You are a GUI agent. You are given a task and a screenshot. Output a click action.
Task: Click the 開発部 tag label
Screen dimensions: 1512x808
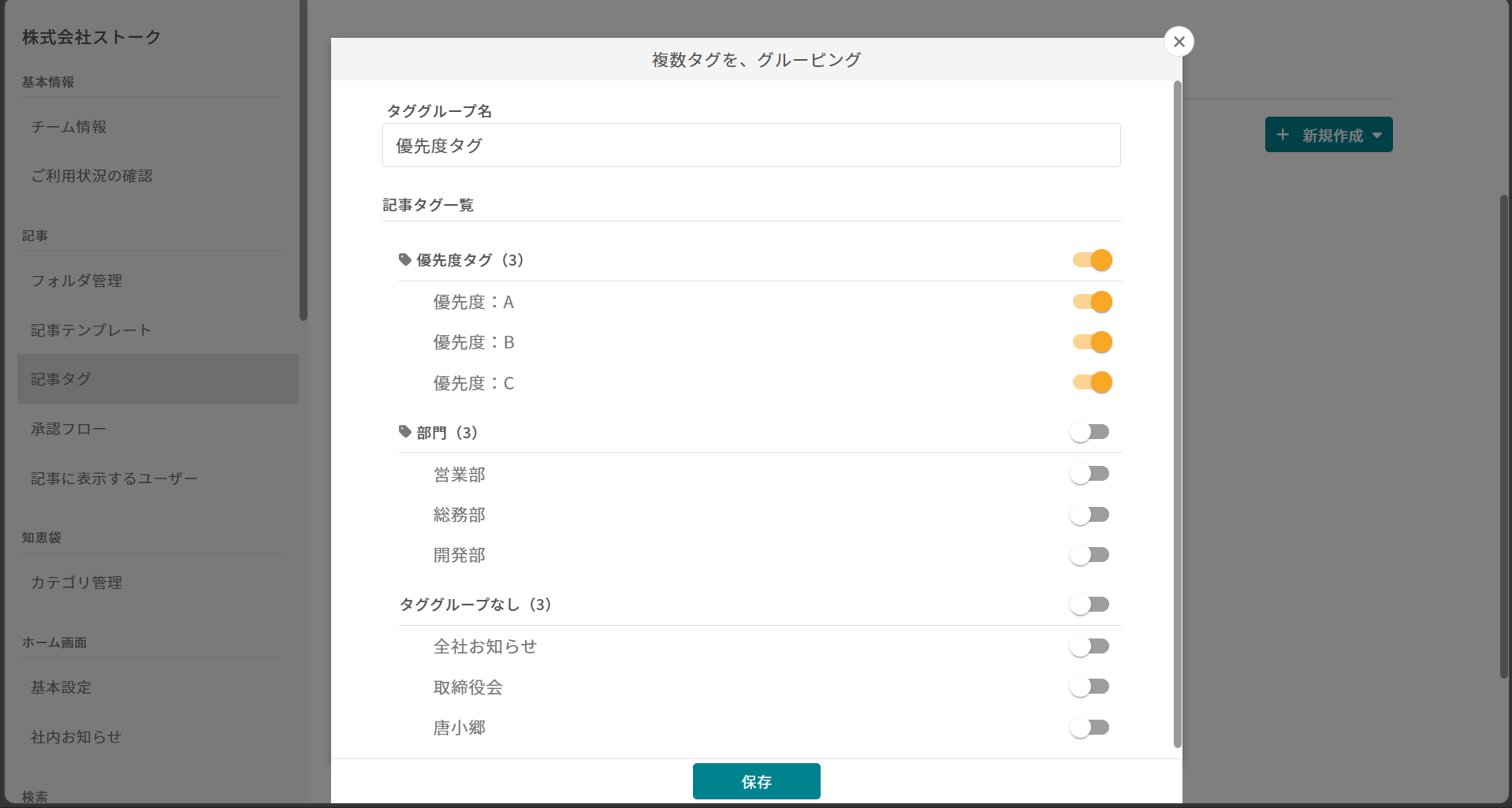click(x=460, y=555)
